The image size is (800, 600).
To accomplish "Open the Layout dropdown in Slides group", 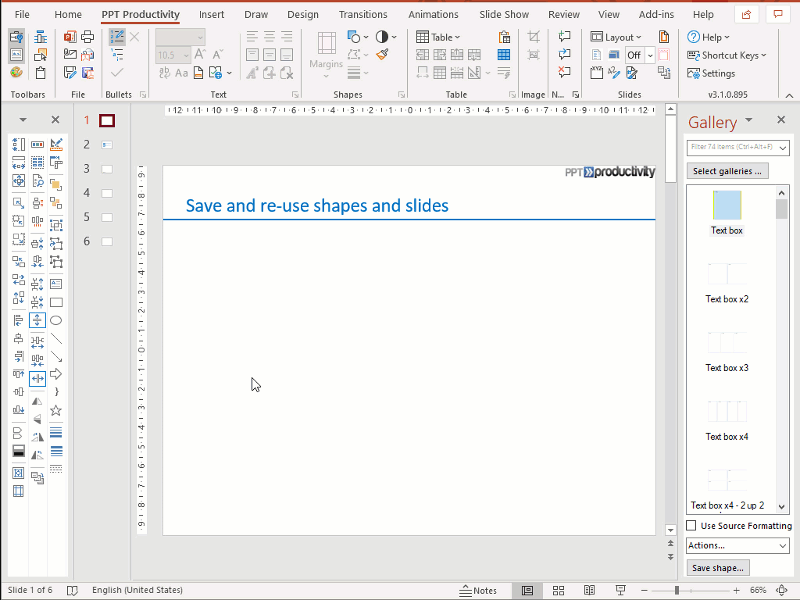I will 616,36.
